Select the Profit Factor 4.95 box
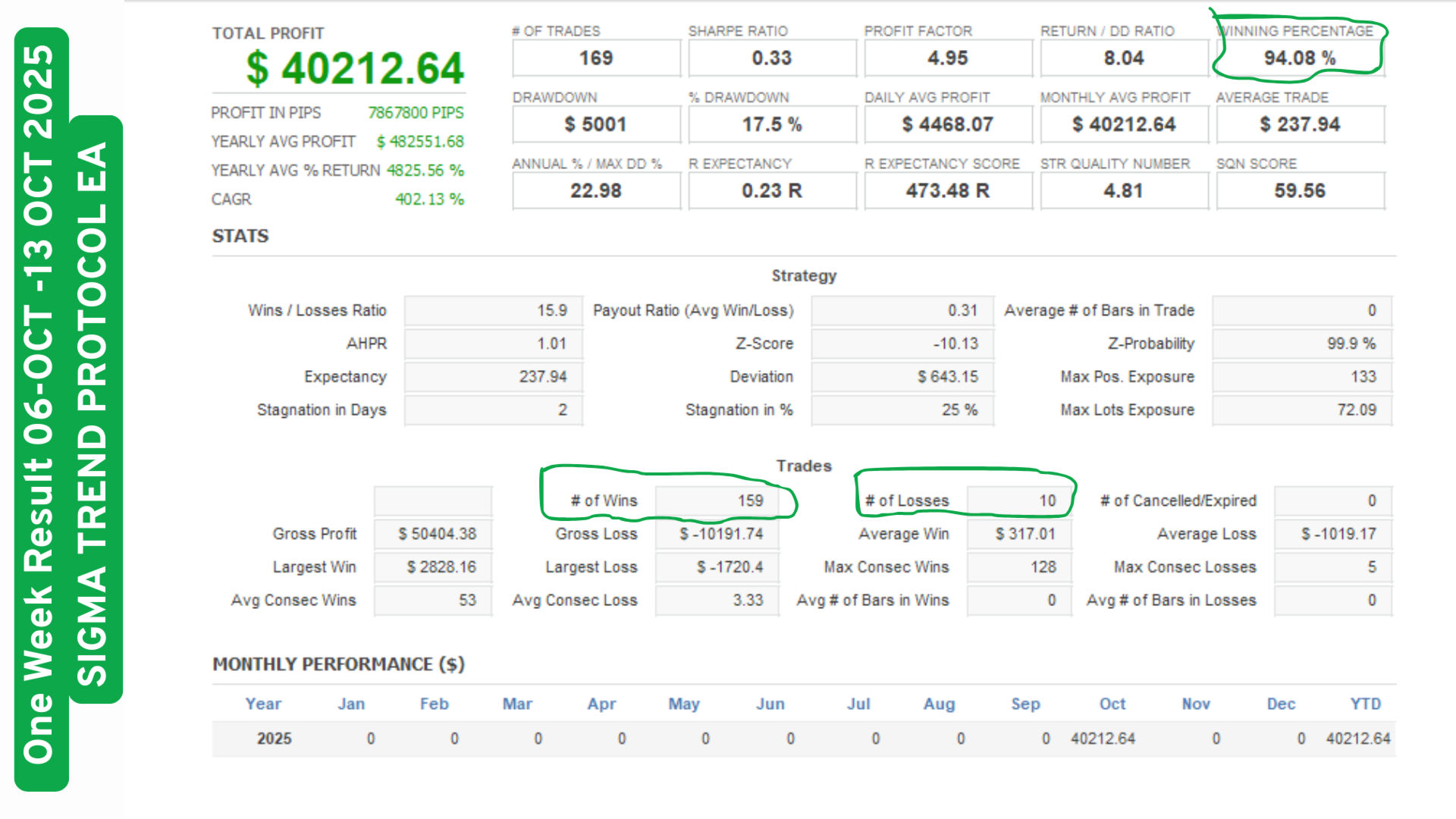 click(948, 58)
